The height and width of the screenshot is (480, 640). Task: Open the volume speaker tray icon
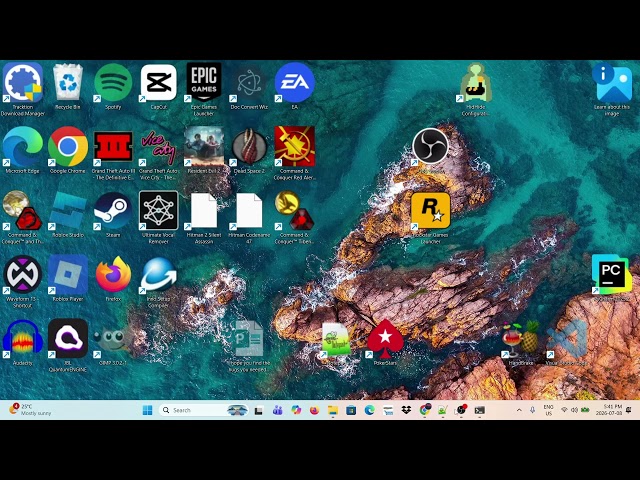pos(574,410)
